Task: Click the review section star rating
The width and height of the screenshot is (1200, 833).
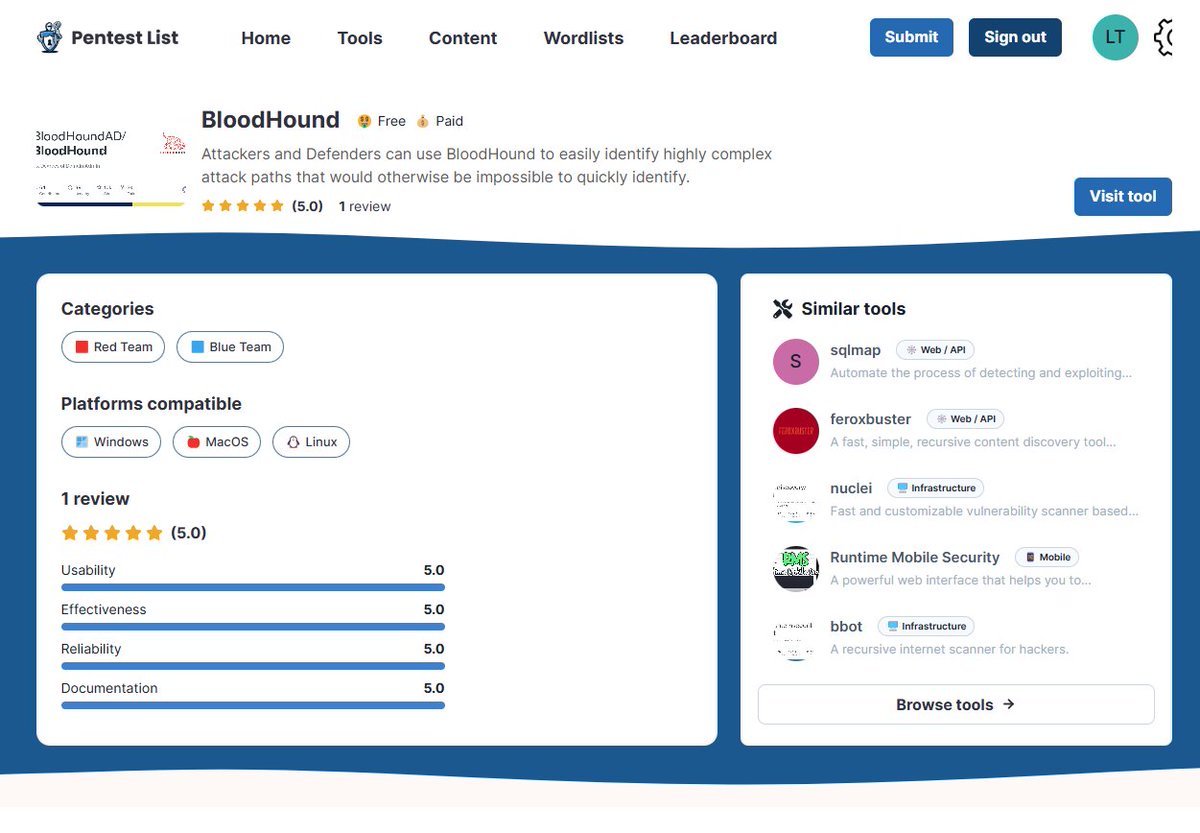Action: [112, 533]
